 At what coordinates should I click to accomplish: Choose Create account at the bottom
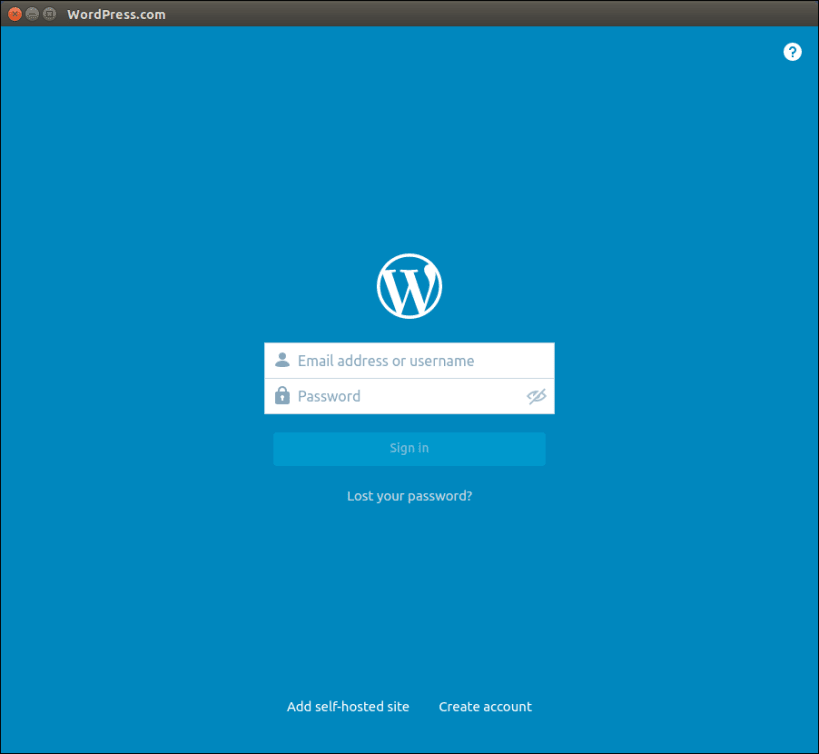point(485,706)
